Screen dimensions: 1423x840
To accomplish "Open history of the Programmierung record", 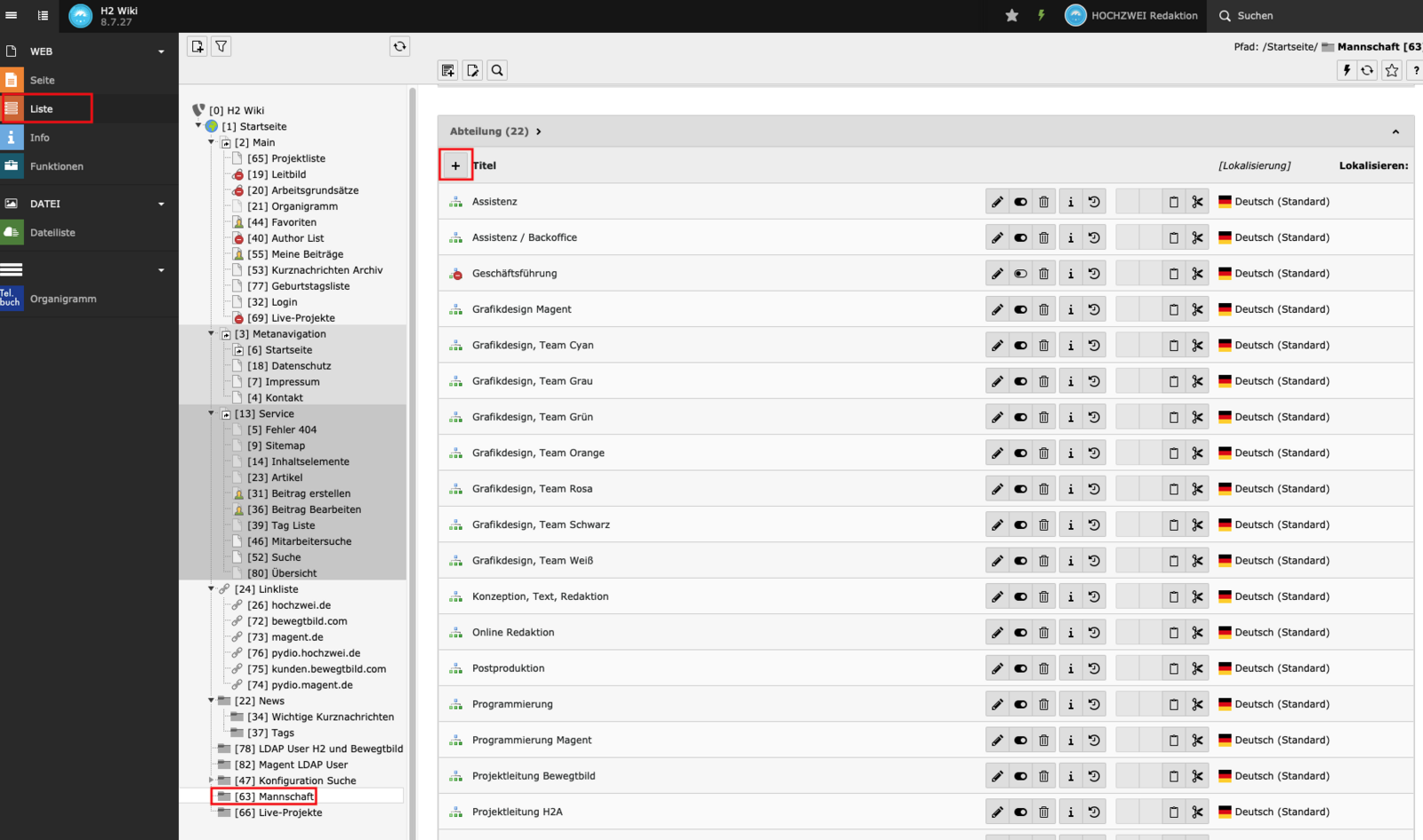I will click(1094, 704).
